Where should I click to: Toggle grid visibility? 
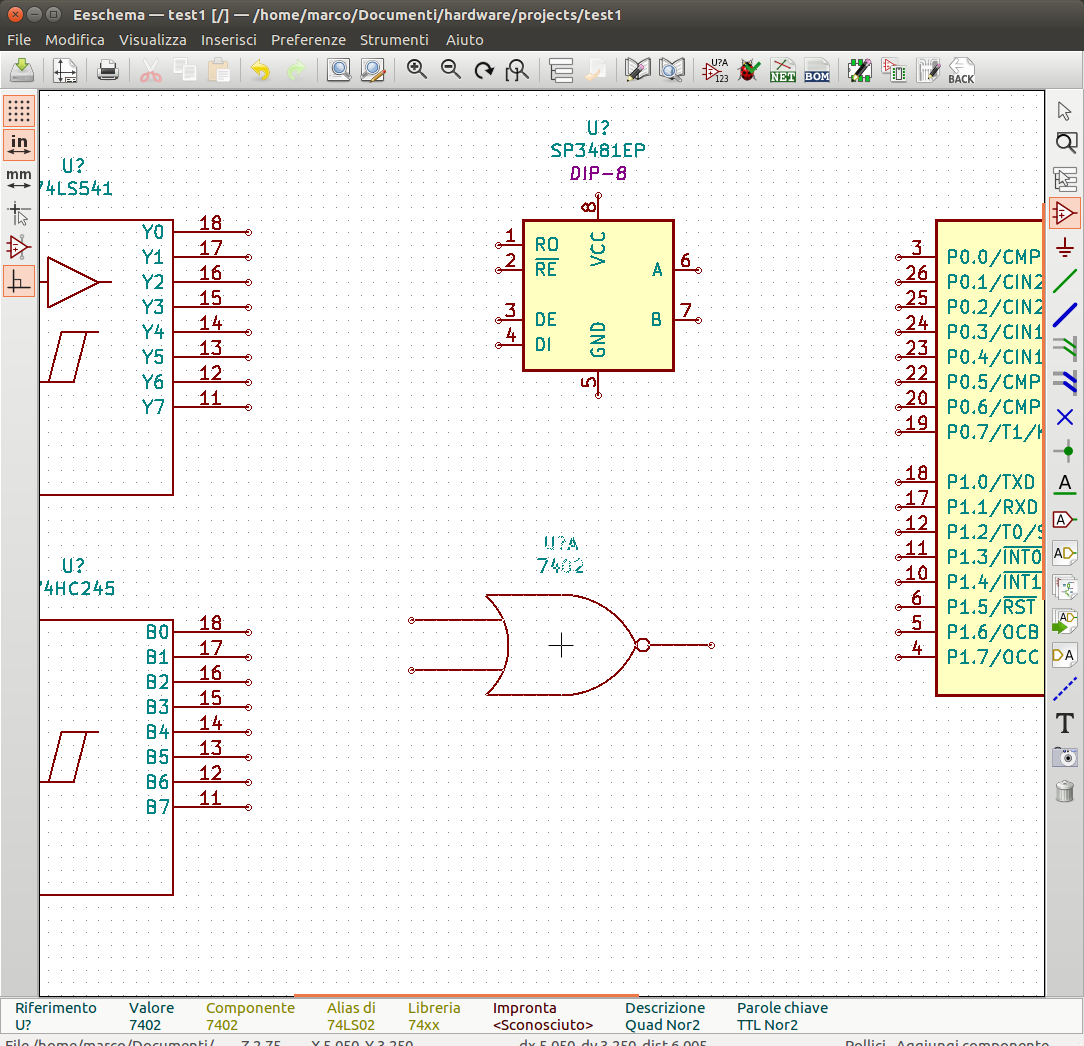(x=19, y=110)
